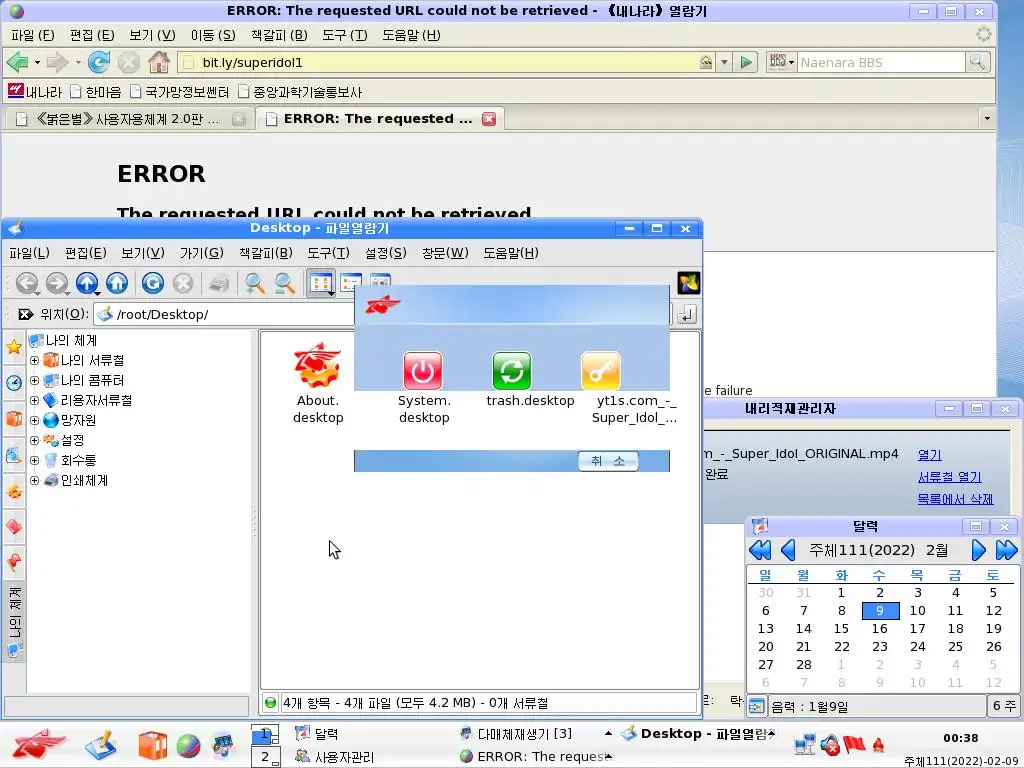Click the red power shutdown icon
The image size is (1024, 768).
423,370
